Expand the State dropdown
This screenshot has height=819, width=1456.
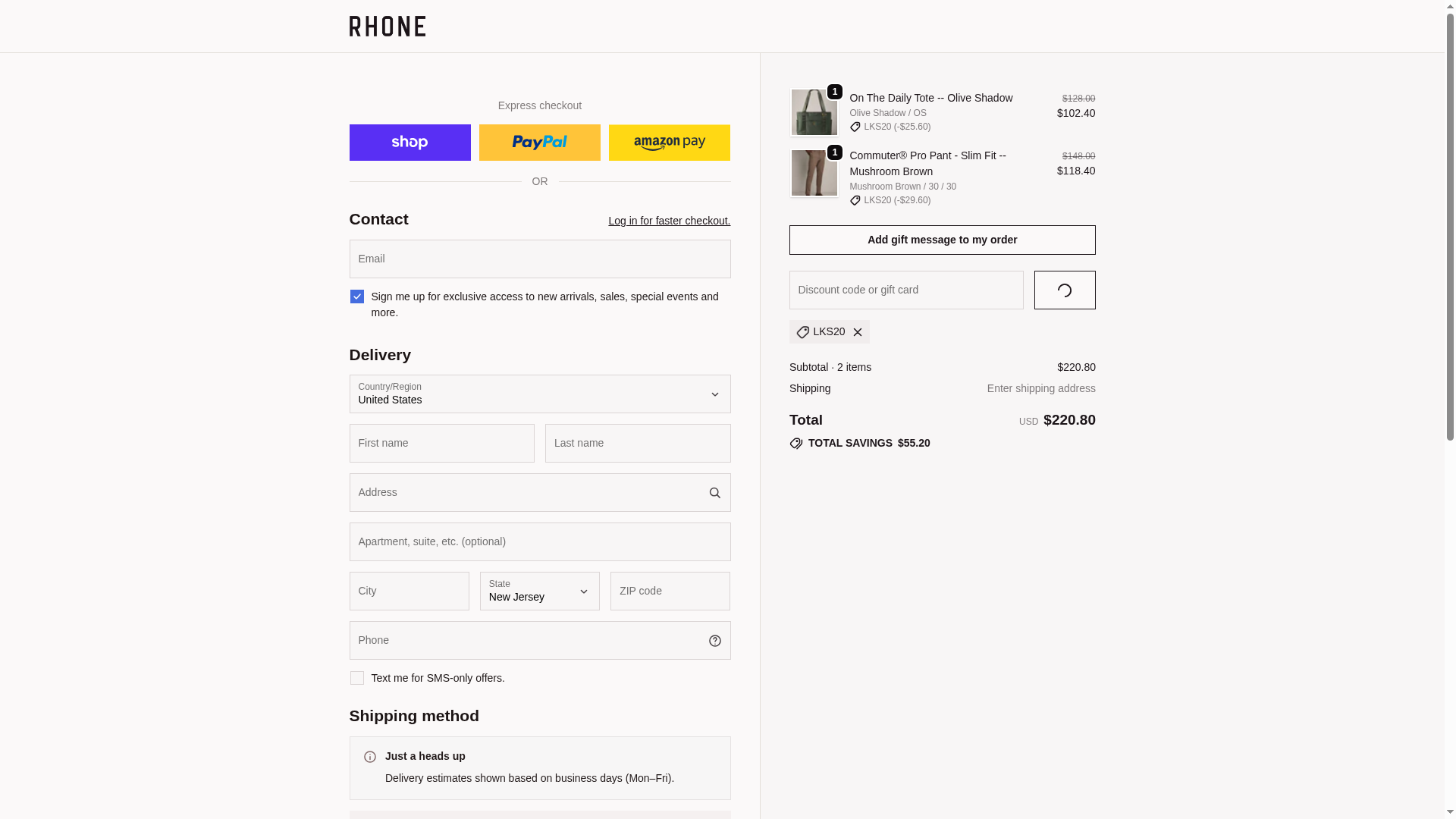[539, 591]
